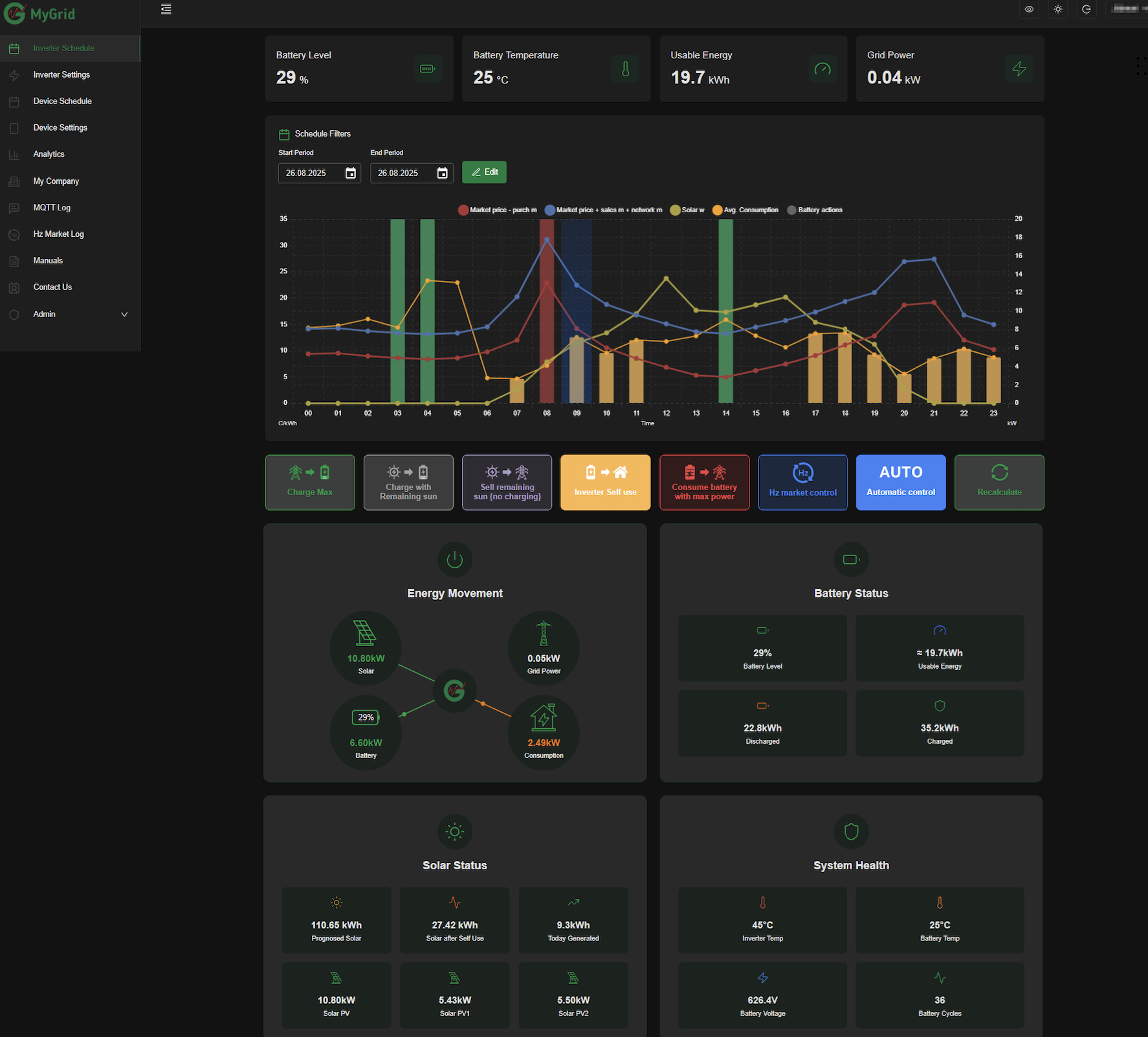Click the eye icon in top bar
This screenshot has height=1037, width=1148.
coord(1029,9)
